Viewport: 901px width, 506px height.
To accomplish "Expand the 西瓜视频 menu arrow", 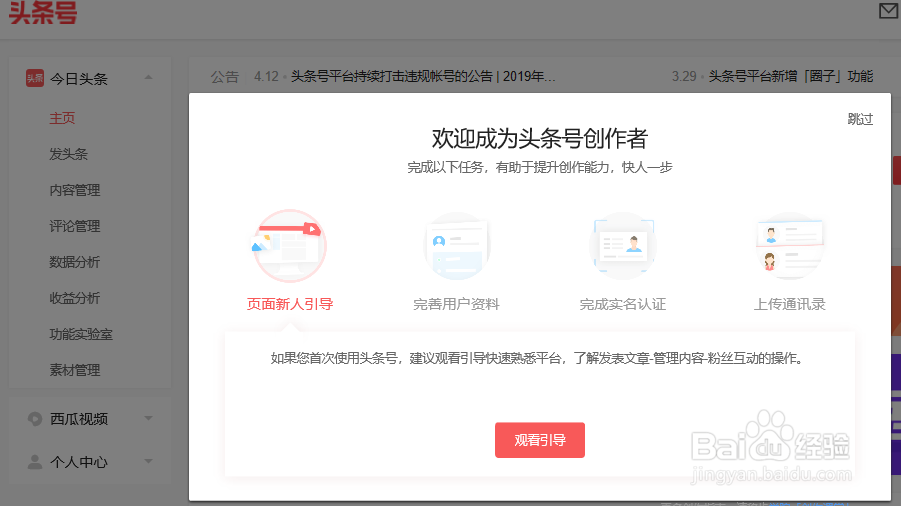I will pyautogui.click(x=149, y=419).
